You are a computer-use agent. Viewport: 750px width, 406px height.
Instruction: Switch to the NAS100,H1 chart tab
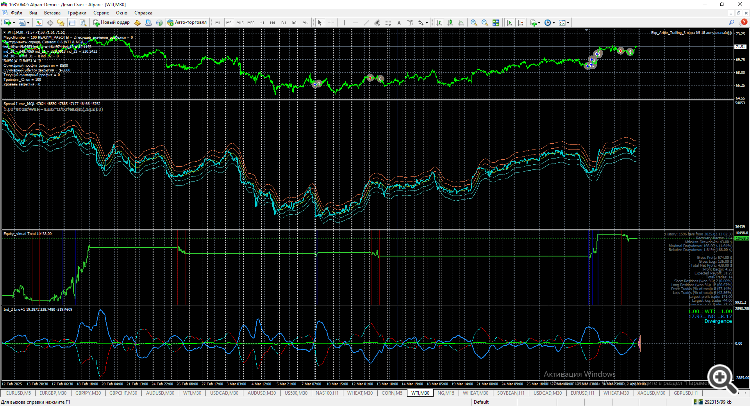coord(327,393)
